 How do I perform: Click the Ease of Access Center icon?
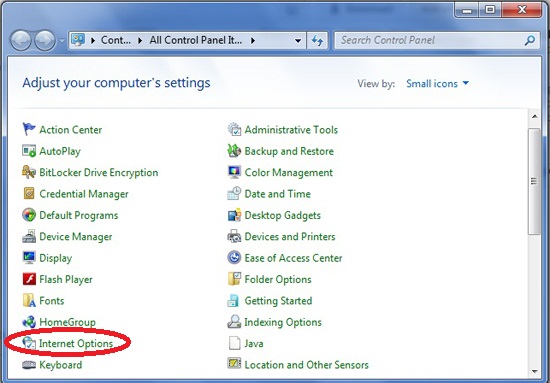pyautogui.click(x=234, y=258)
